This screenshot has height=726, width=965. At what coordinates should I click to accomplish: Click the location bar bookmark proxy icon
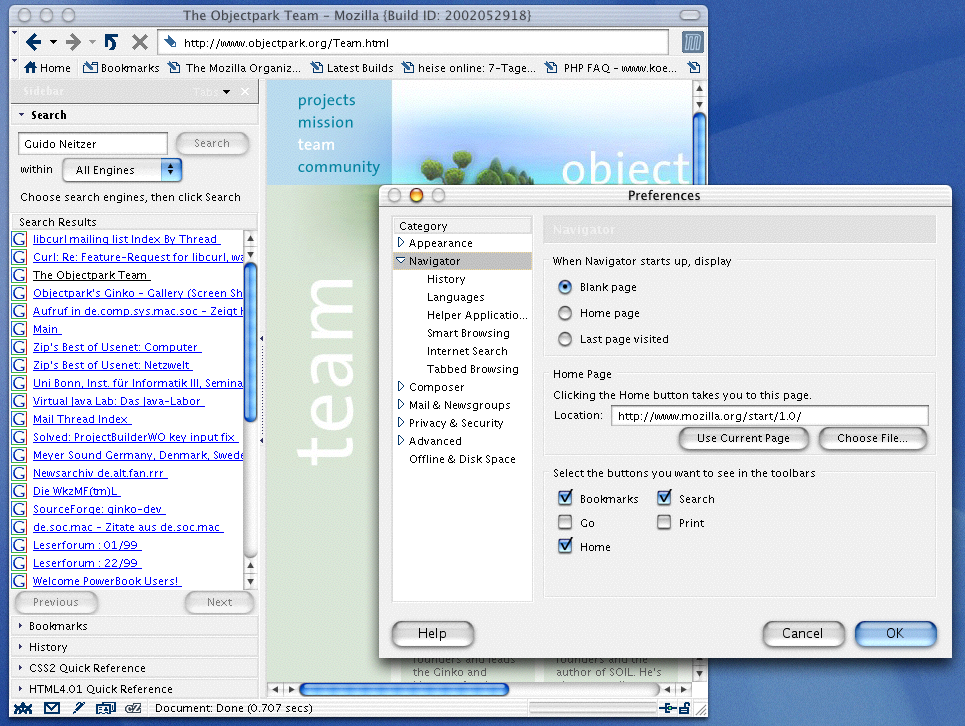point(170,42)
